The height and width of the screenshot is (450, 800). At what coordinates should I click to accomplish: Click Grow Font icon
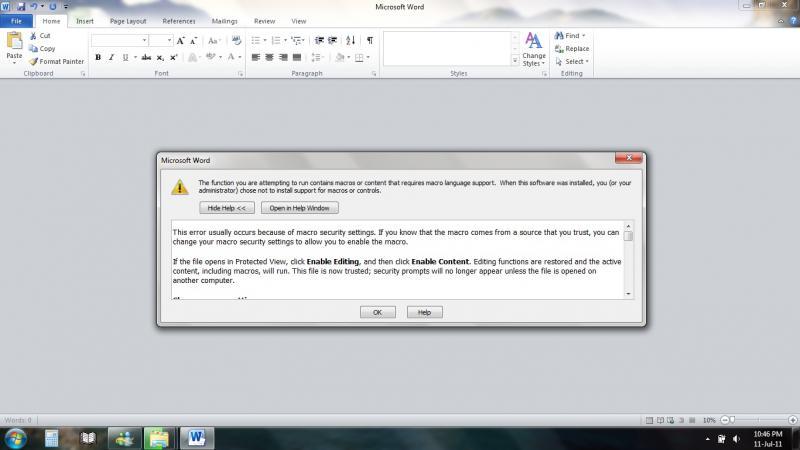tap(180, 40)
